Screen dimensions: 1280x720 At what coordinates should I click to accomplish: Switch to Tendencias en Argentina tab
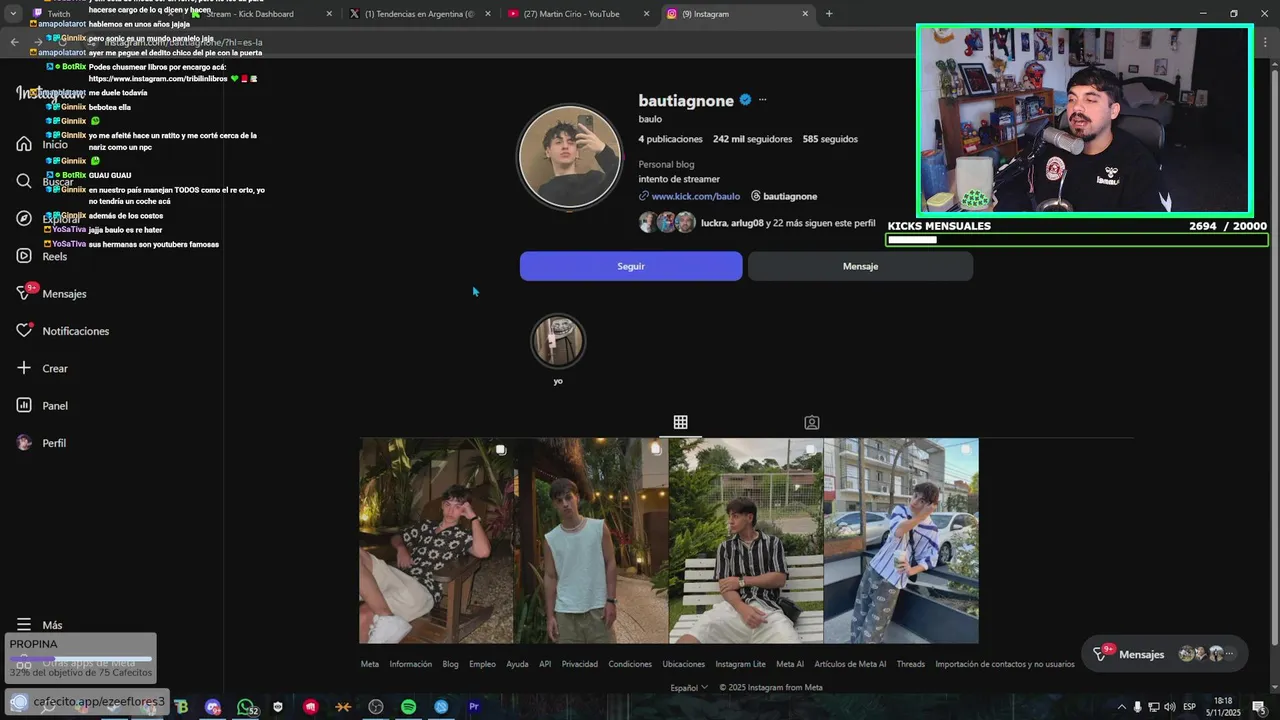click(419, 14)
